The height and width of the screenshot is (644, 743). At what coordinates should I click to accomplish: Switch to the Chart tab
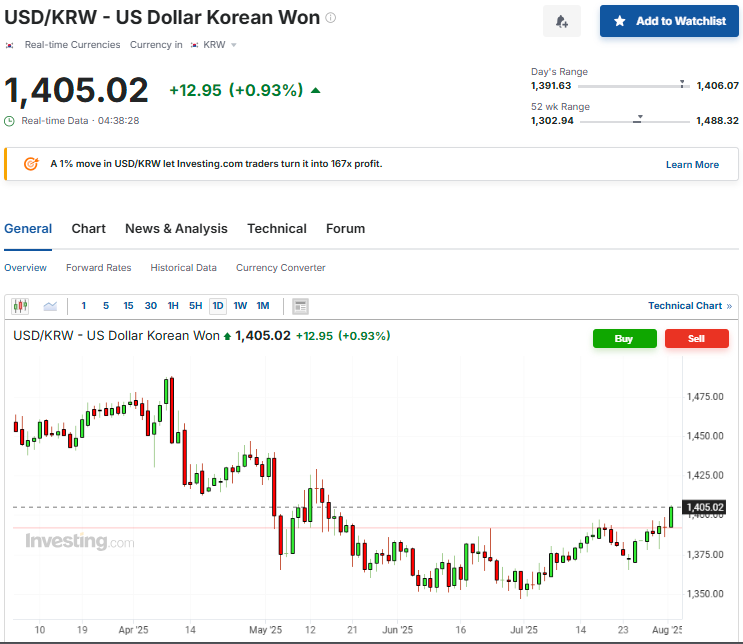tap(89, 229)
